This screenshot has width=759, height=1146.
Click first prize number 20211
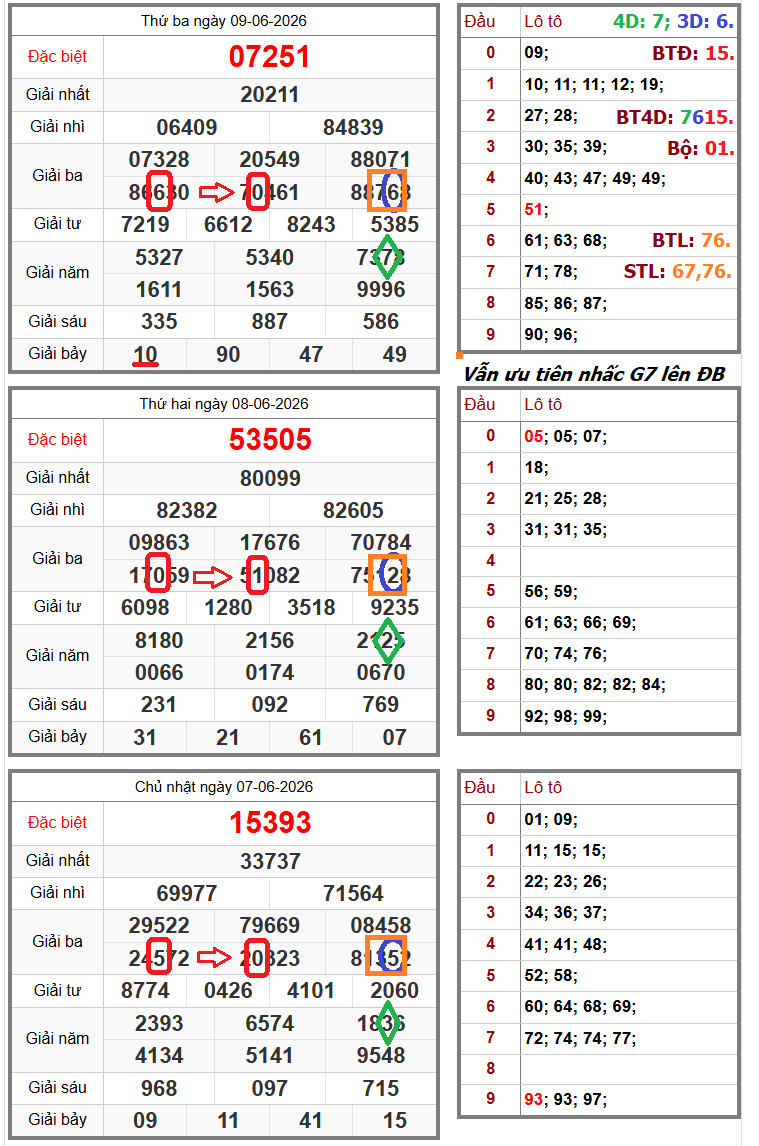point(270,94)
